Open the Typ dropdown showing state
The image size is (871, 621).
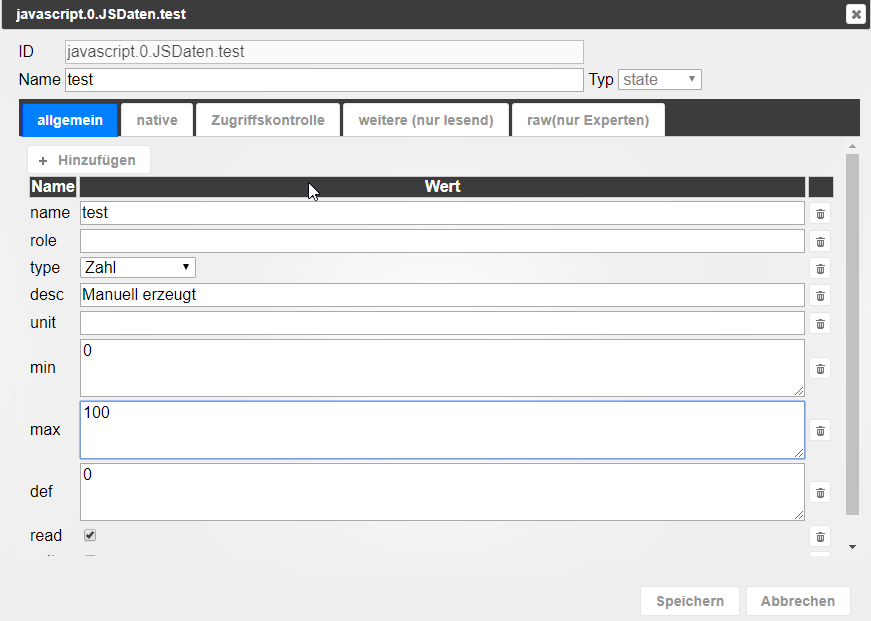point(659,79)
